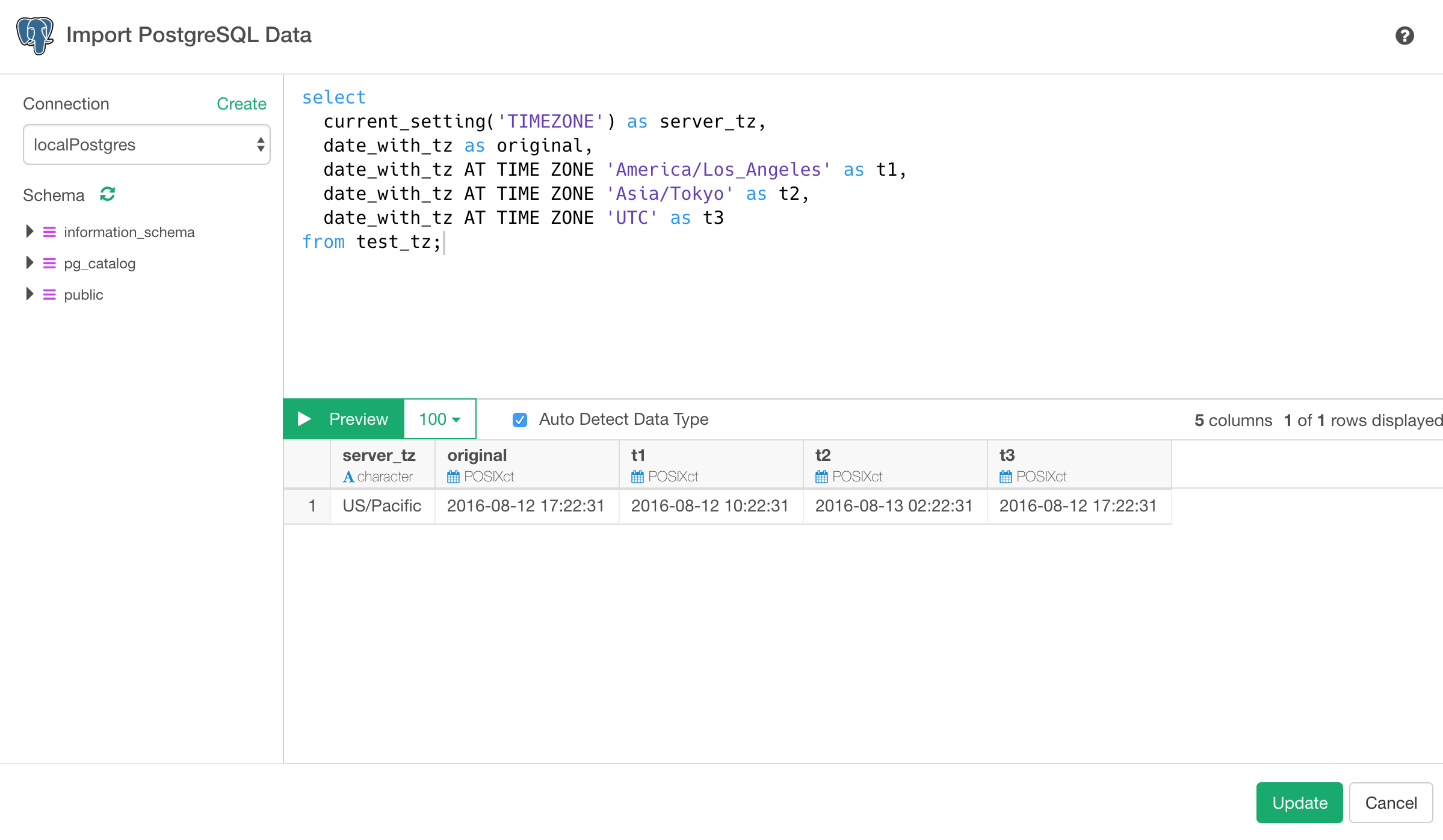Toggle the Auto Detect Data Type checkbox off

click(519, 419)
